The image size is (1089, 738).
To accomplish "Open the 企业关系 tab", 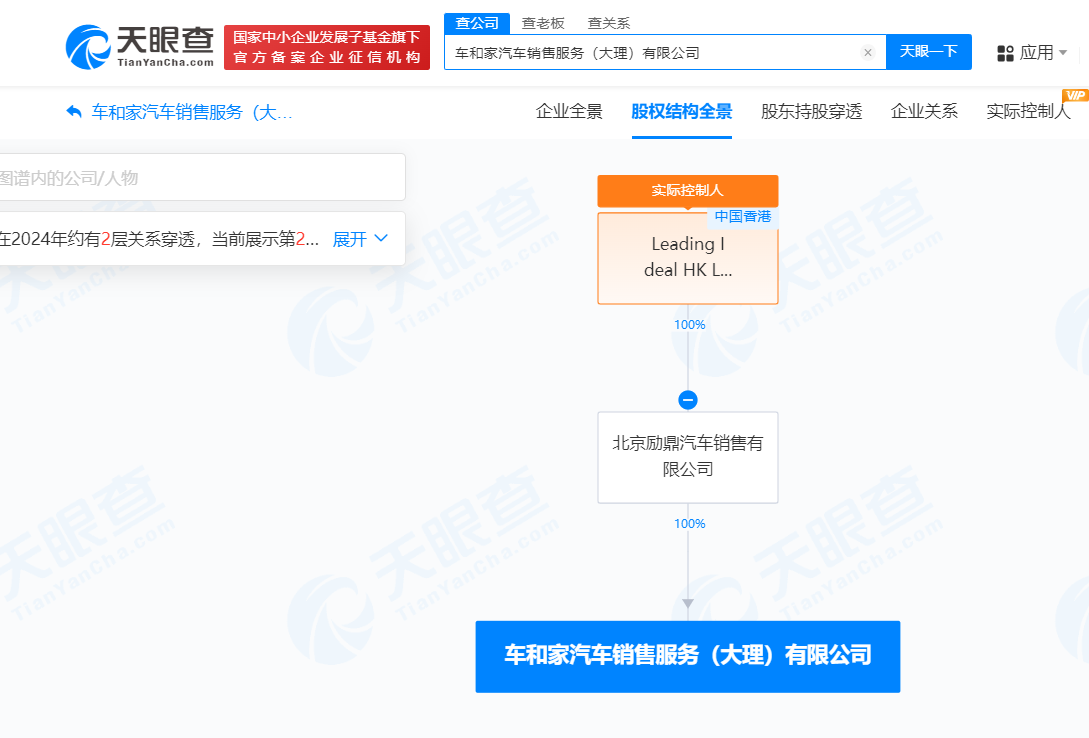I will click(924, 112).
